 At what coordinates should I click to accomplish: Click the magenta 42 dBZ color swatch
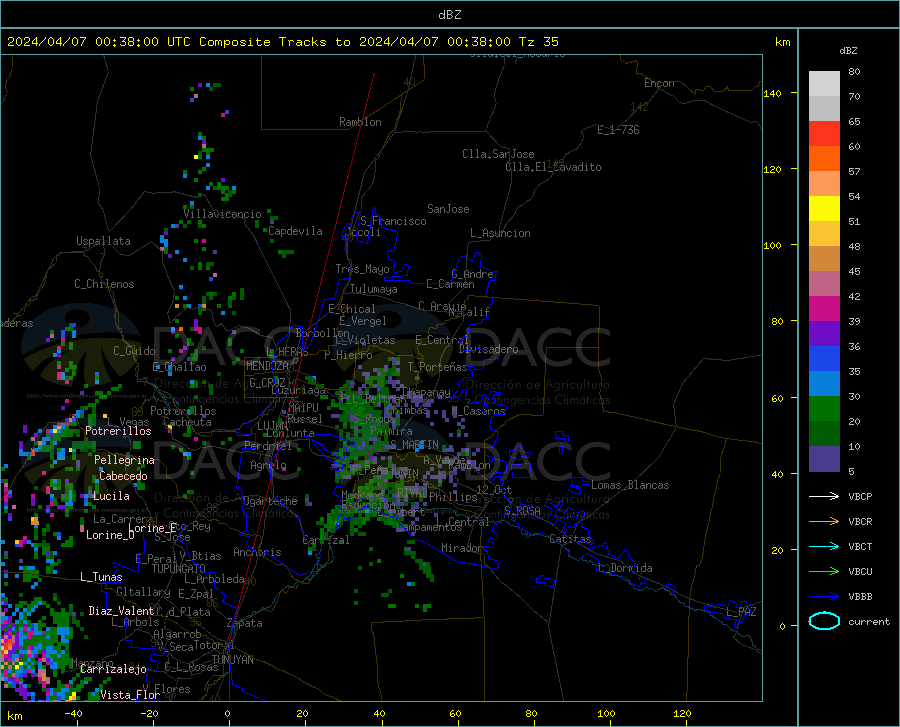(824, 309)
